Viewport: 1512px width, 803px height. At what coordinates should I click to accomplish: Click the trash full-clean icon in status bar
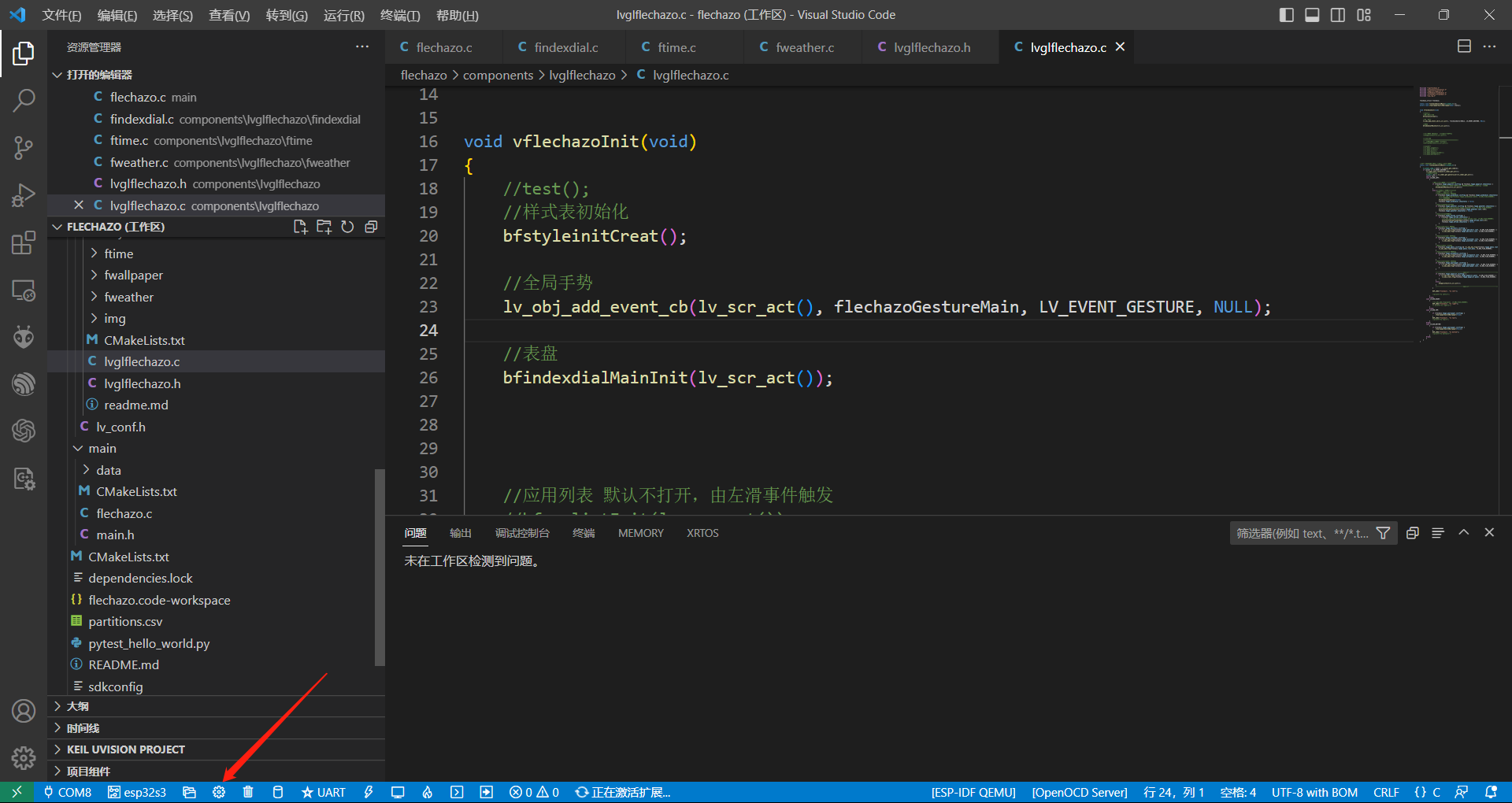pos(248,792)
